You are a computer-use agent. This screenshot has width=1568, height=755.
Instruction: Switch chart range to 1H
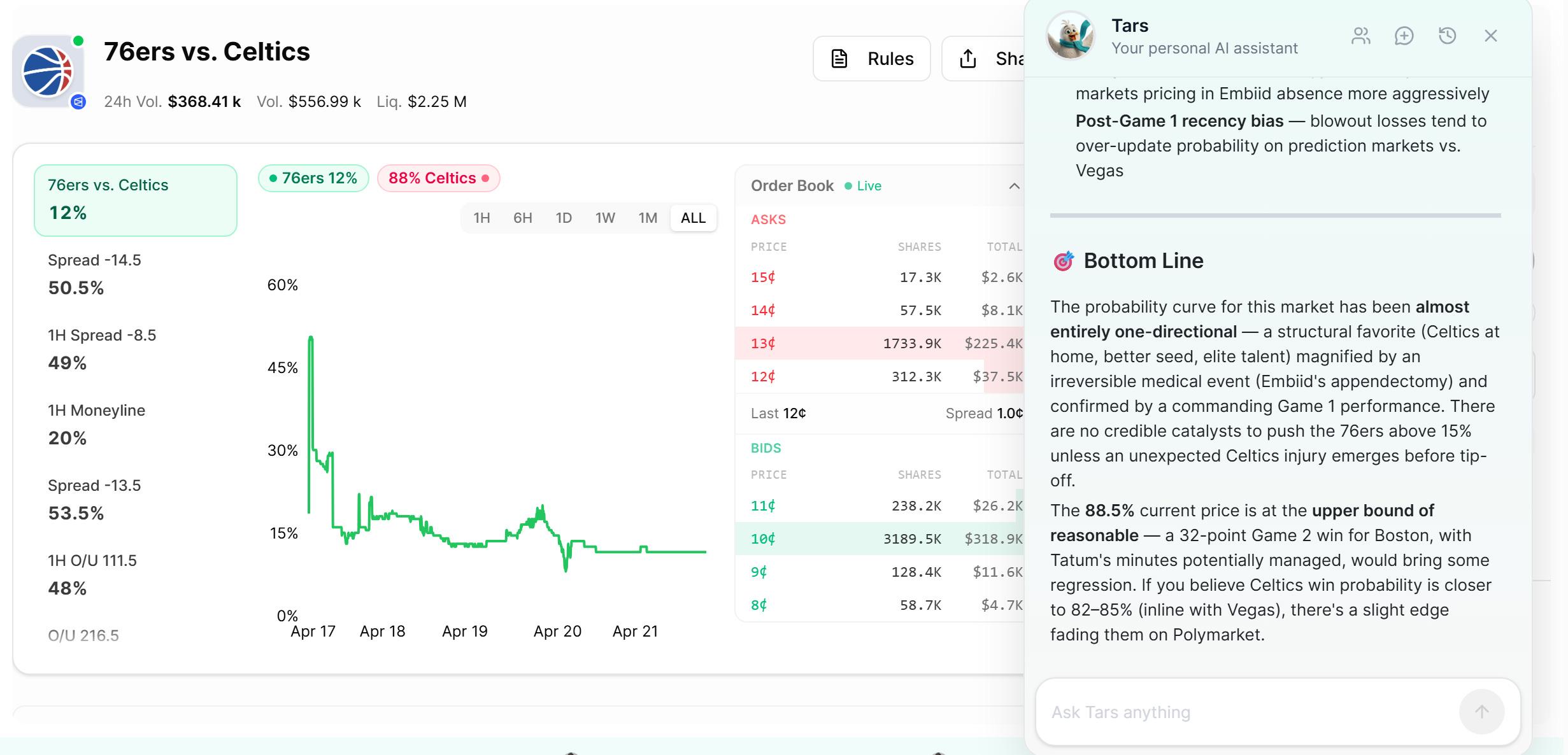coord(481,218)
